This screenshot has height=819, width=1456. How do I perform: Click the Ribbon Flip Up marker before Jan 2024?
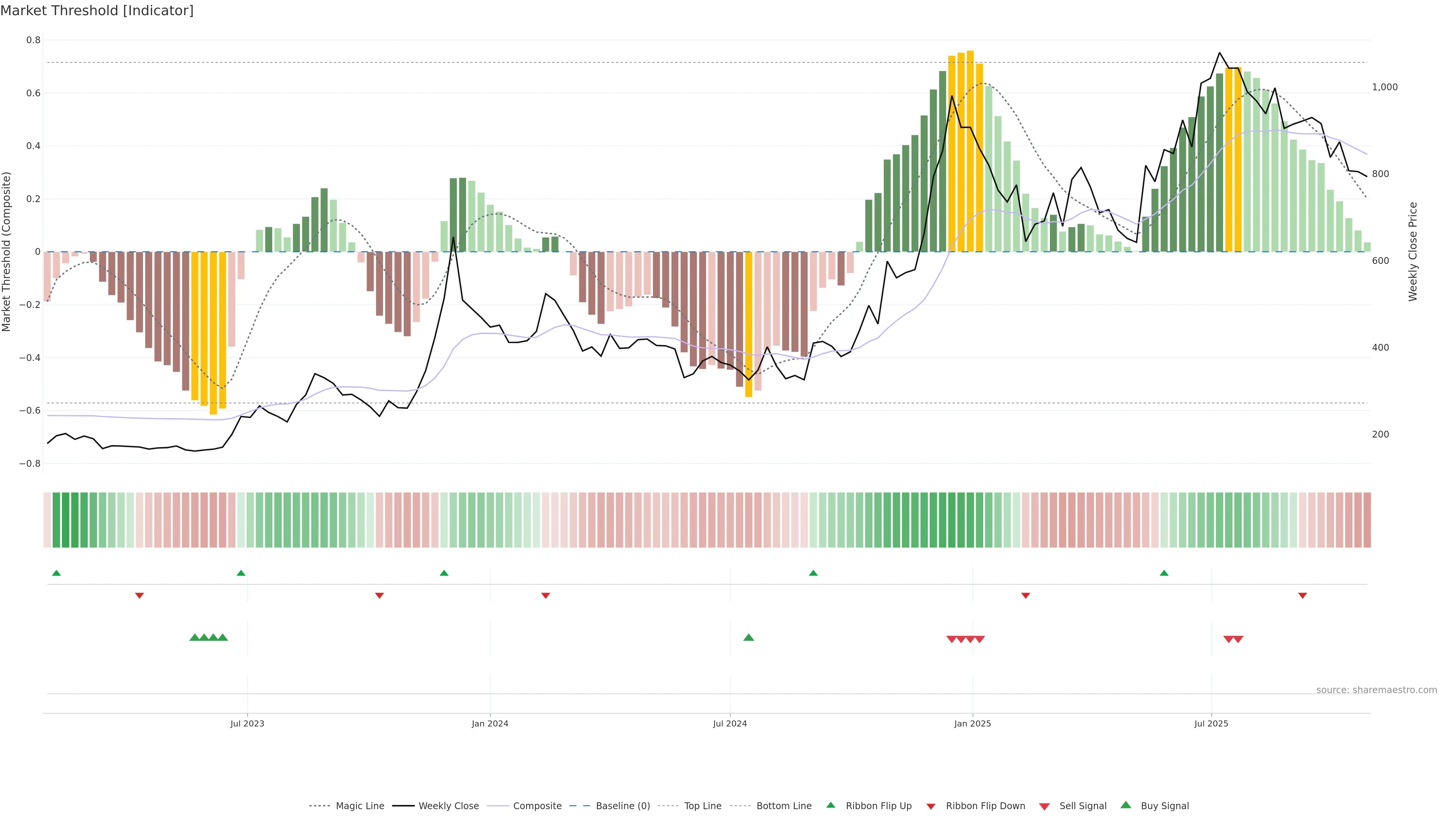coord(444,573)
